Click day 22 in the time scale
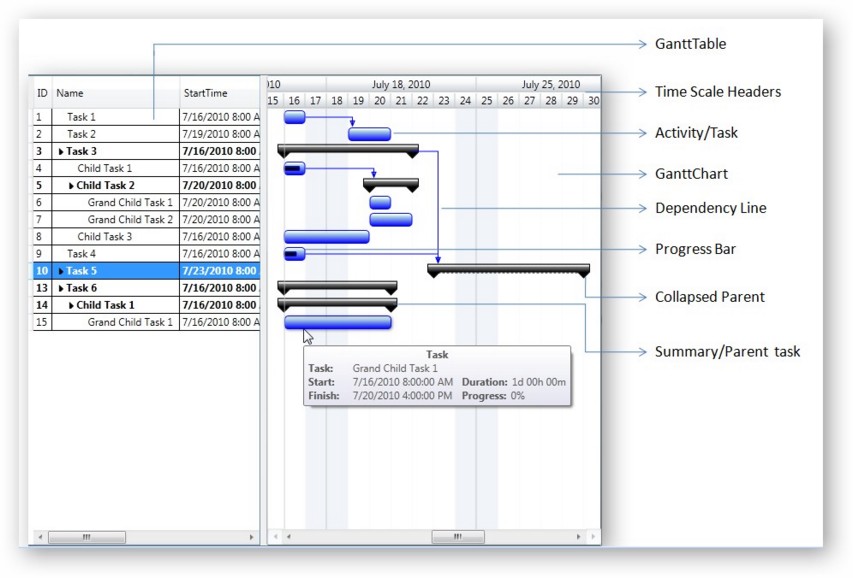The image size is (853, 578). [x=422, y=101]
